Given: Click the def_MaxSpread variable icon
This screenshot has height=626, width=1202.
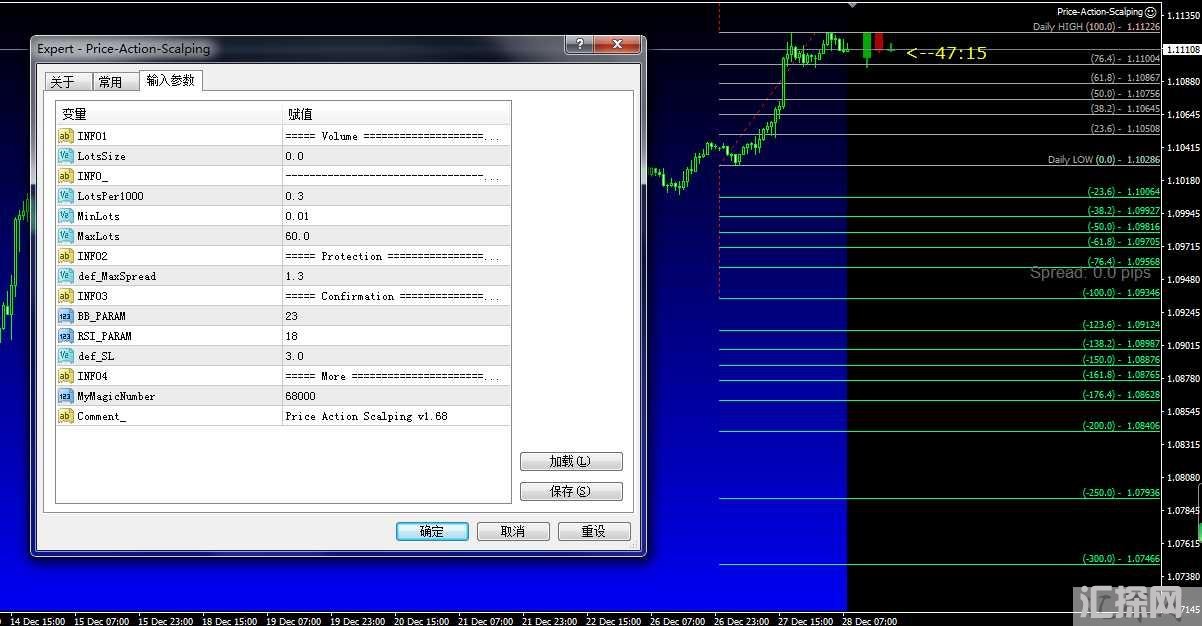Looking at the screenshot, I should click(x=65, y=276).
